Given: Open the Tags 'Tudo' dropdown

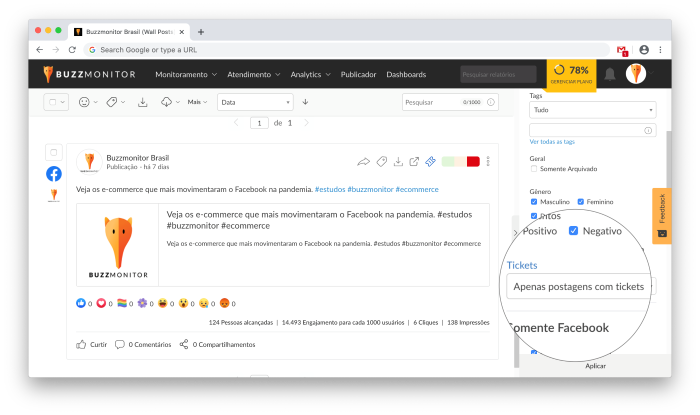Looking at the screenshot, I should click(592, 110).
